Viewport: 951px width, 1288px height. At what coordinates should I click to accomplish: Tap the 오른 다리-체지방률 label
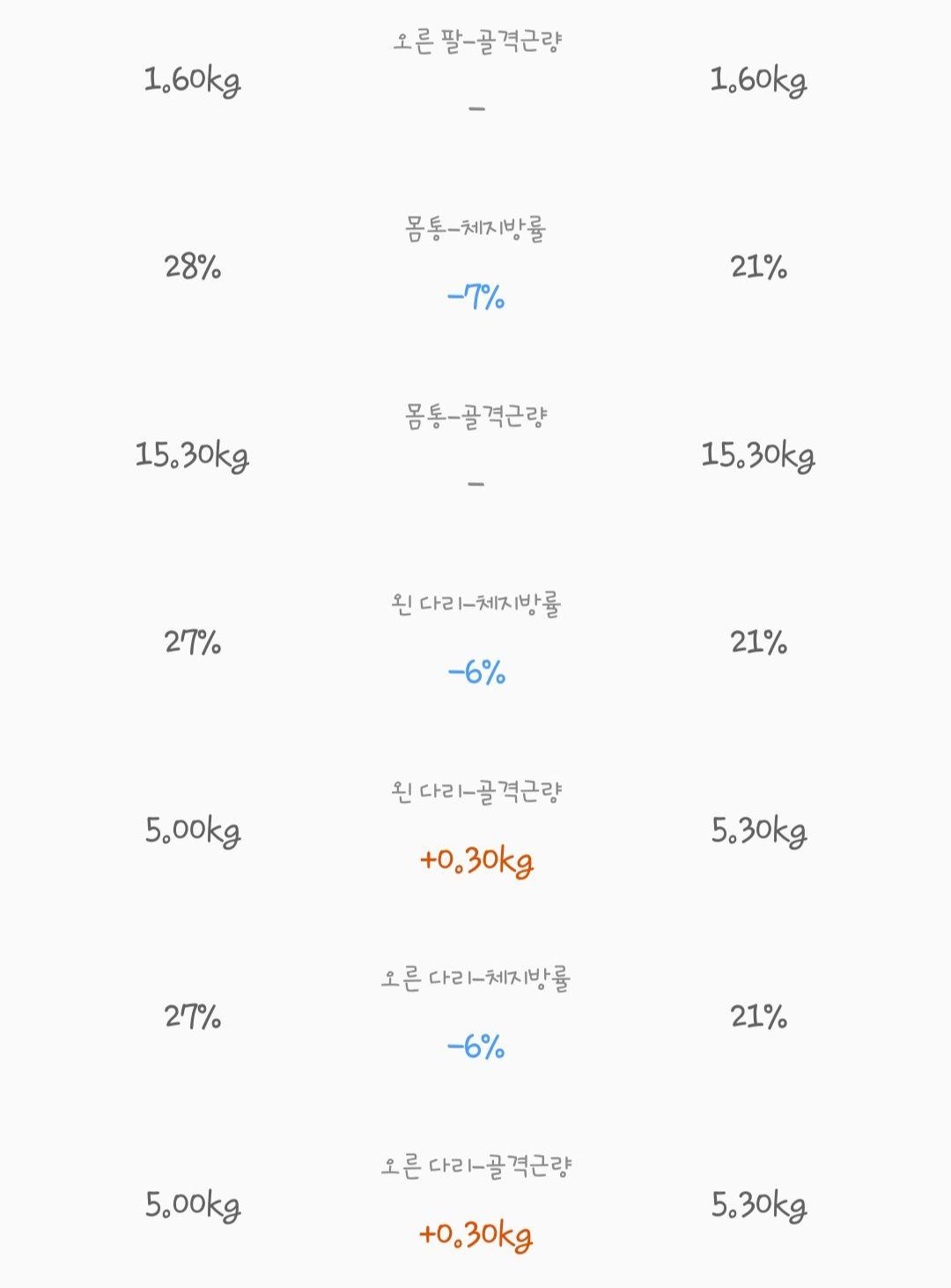(x=476, y=979)
